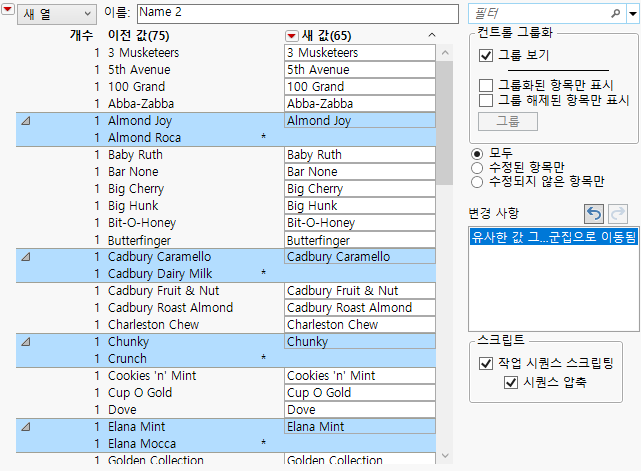The height and width of the screenshot is (471, 641).
Task: Select Bit-O-Honey in previous values
Action: [x=142, y=223]
